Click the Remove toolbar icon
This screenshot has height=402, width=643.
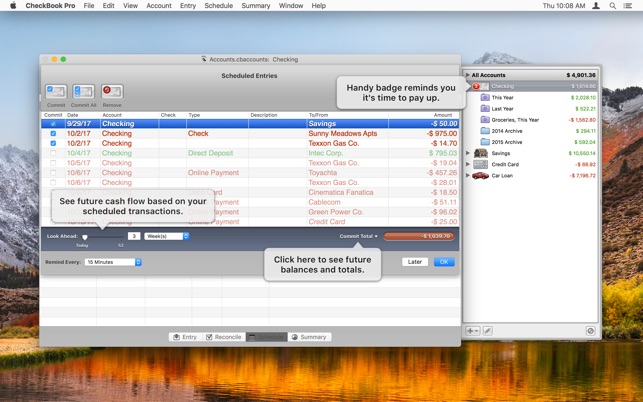click(112, 91)
